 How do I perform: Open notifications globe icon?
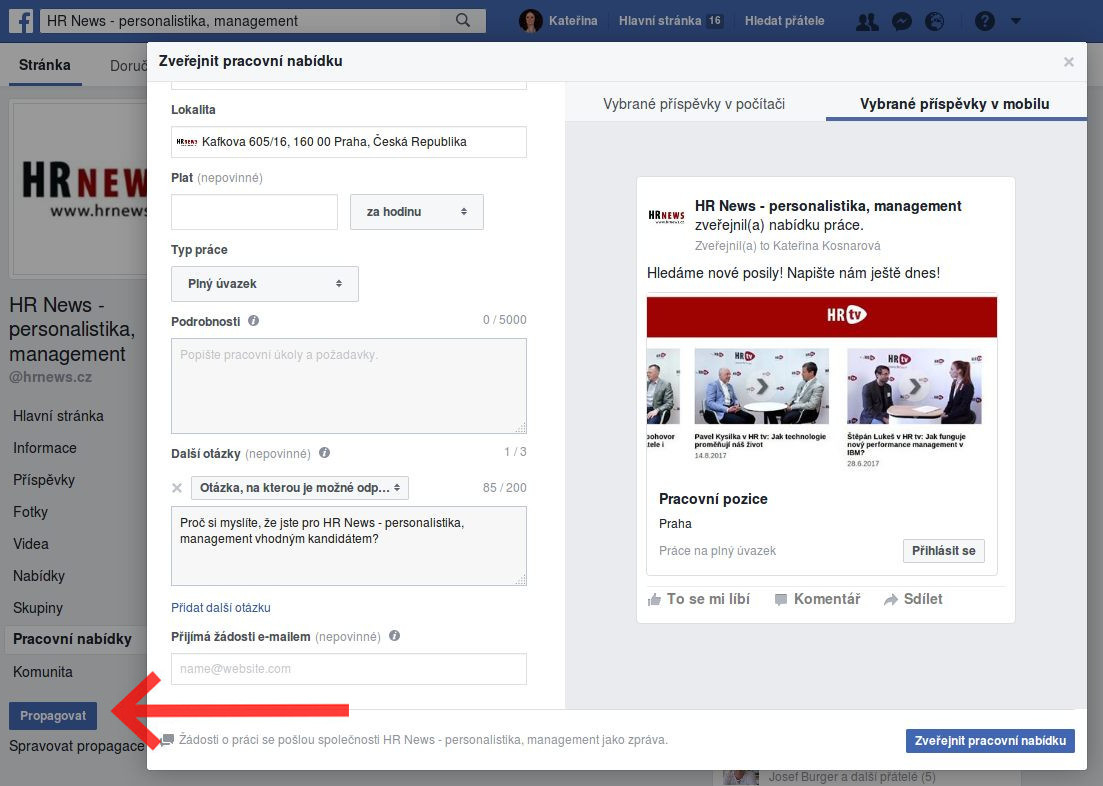tap(934, 21)
